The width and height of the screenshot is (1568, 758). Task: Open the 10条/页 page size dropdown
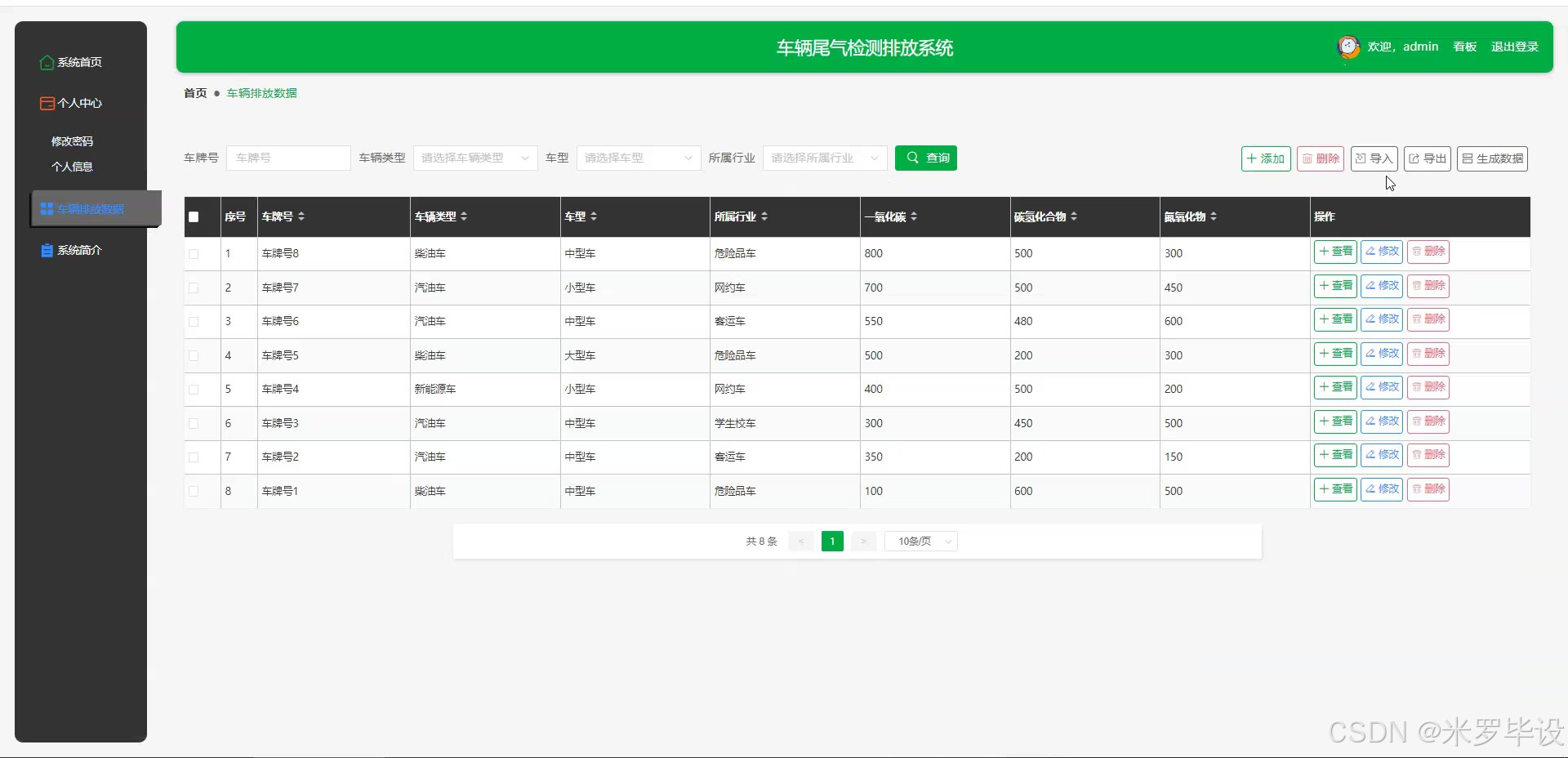pos(921,542)
